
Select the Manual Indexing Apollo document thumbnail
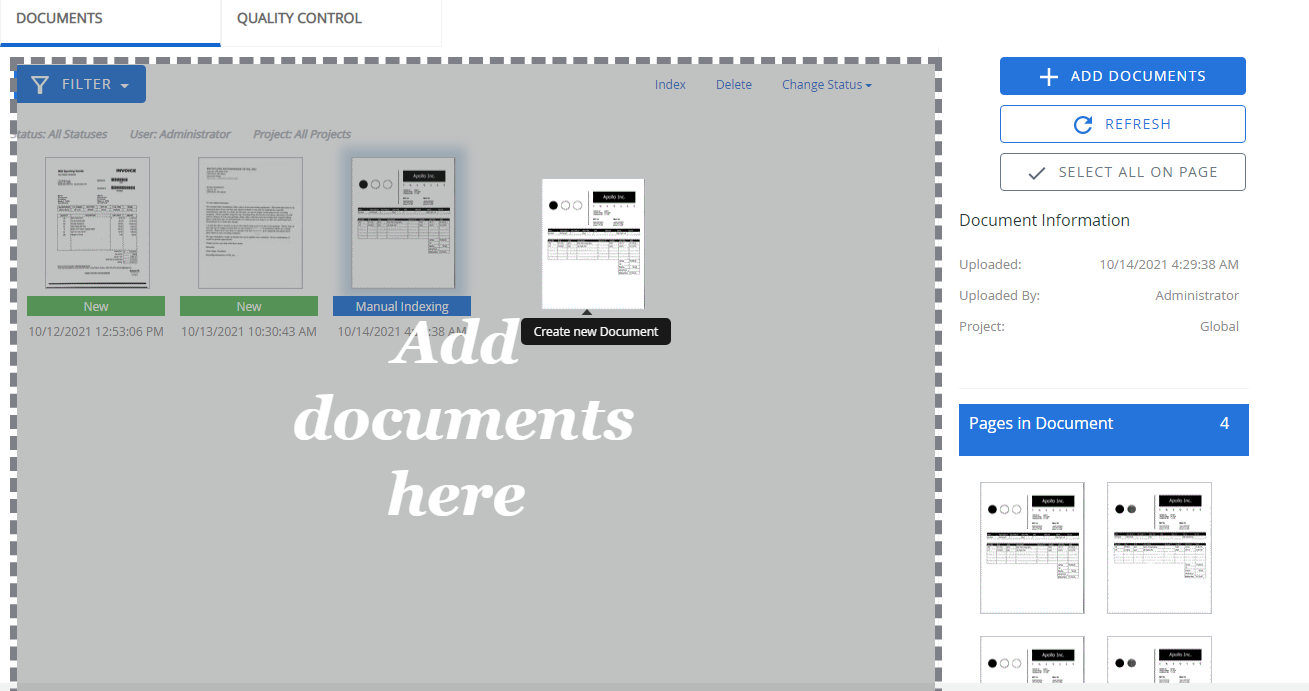click(402, 223)
